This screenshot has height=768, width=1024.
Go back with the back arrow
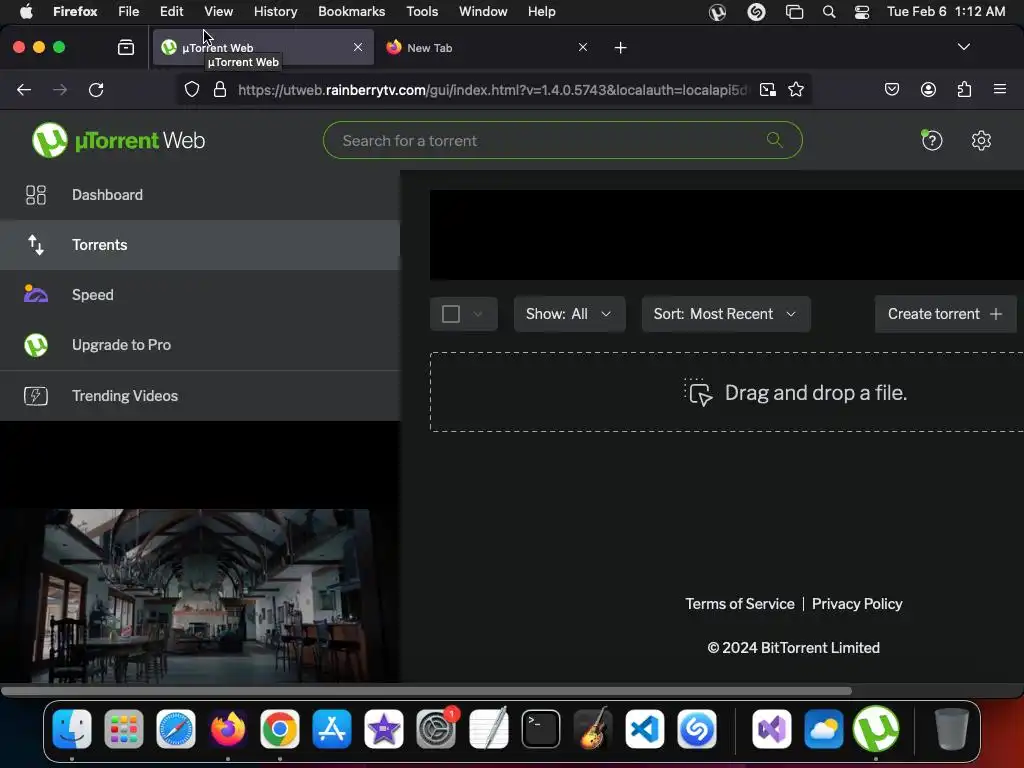click(x=24, y=90)
